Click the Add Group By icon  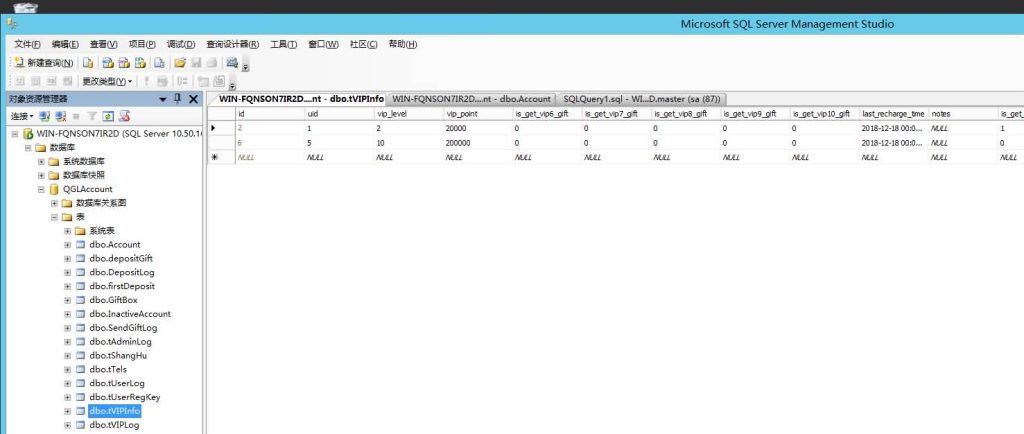(x=183, y=81)
